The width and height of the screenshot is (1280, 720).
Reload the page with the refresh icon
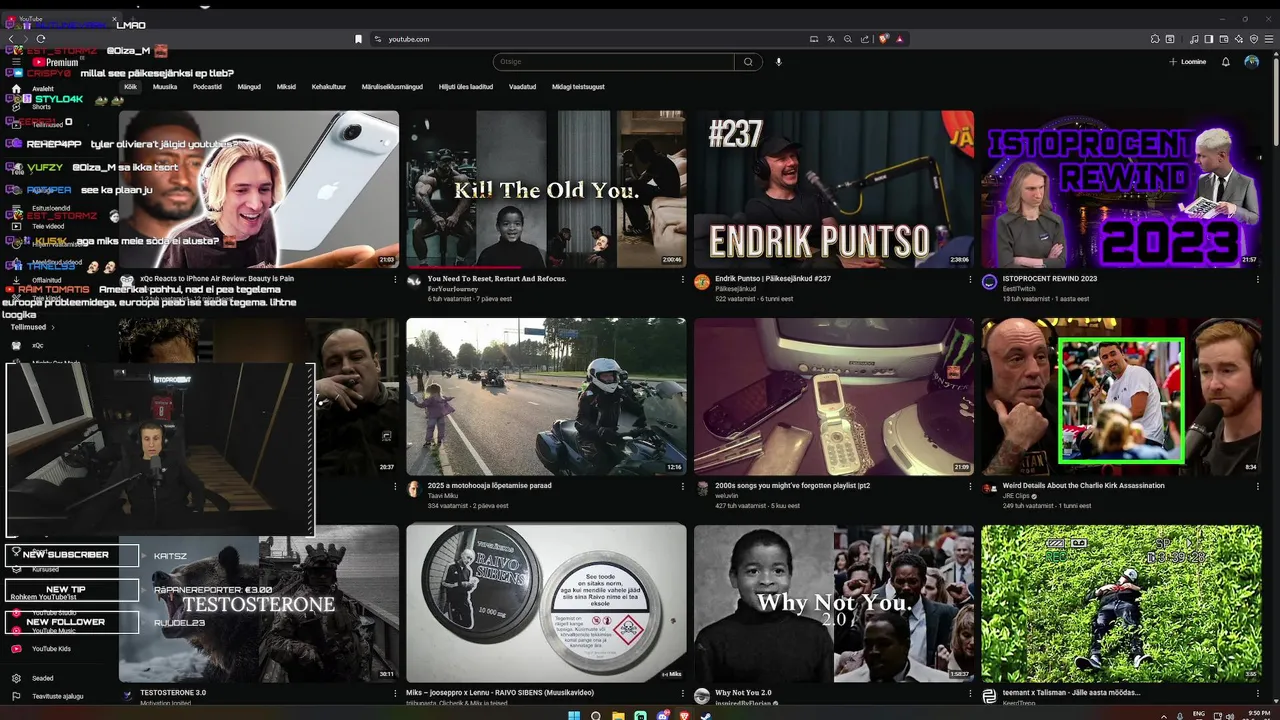click(x=41, y=39)
